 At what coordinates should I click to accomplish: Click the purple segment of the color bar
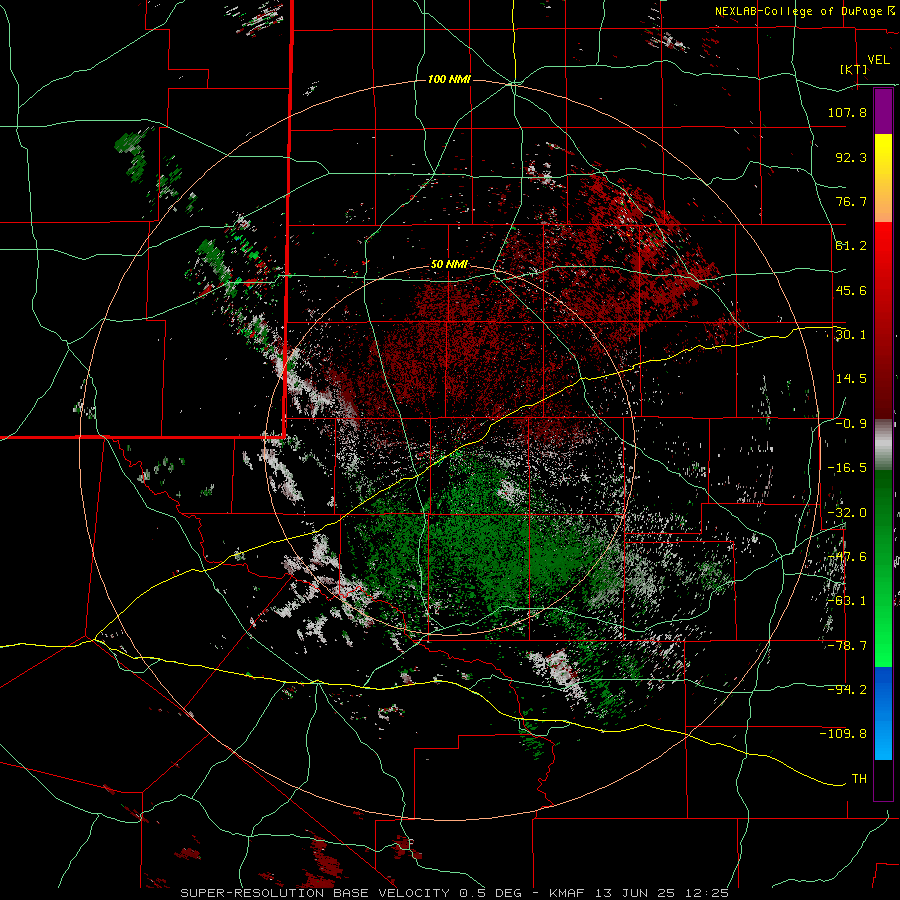(883, 112)
